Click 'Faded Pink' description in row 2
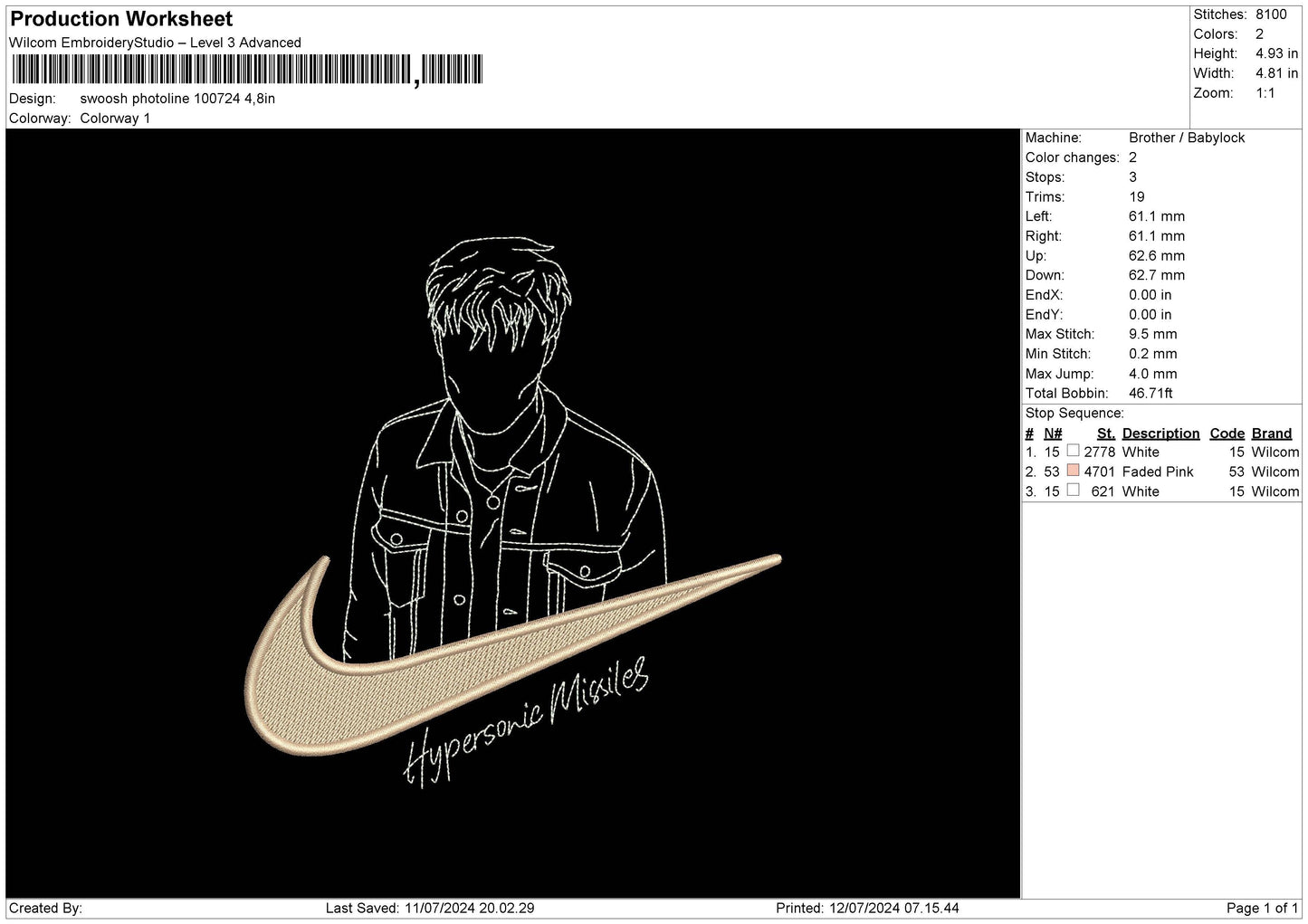1308x924 pixels. pyautogui.click(x=1158, y=472)
